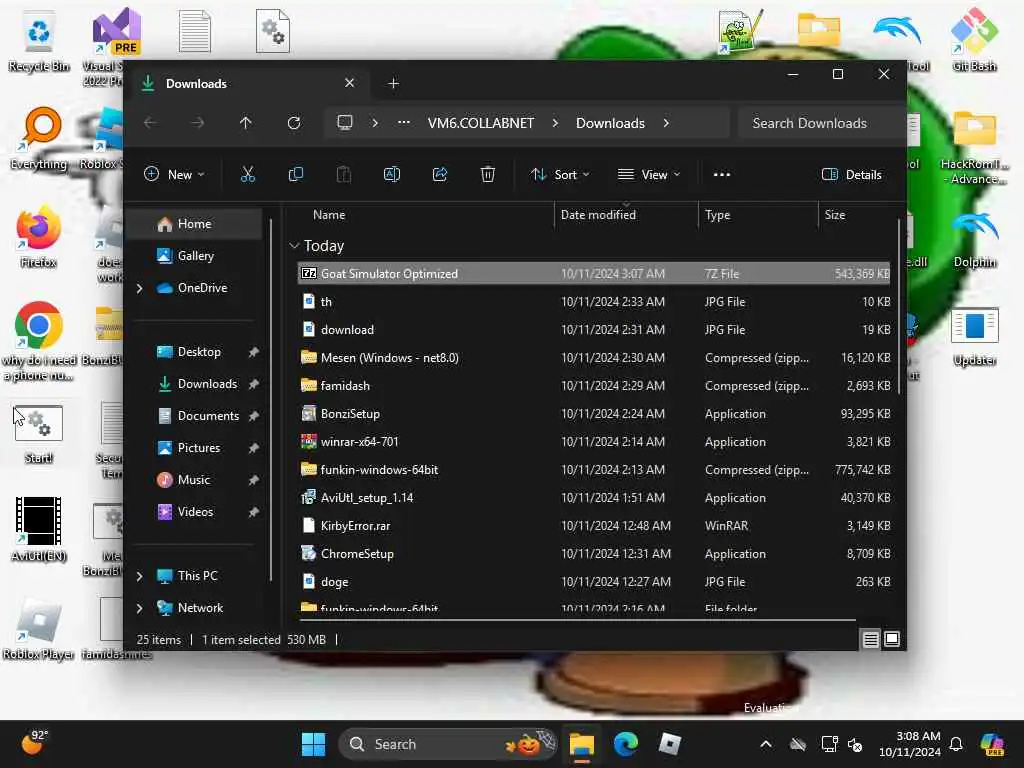Select the Dolphin desktop icon
This screenshot has height=768, width=1024.
[x=974, y=240]
